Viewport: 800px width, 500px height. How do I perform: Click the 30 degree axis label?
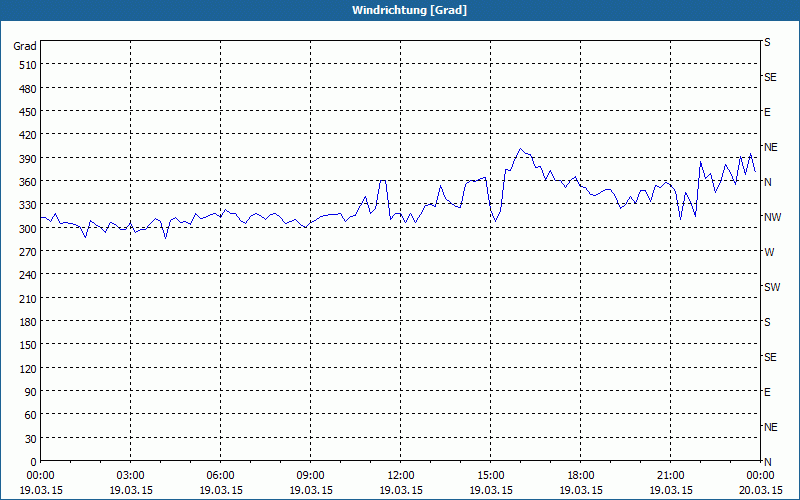coord(31,439)
